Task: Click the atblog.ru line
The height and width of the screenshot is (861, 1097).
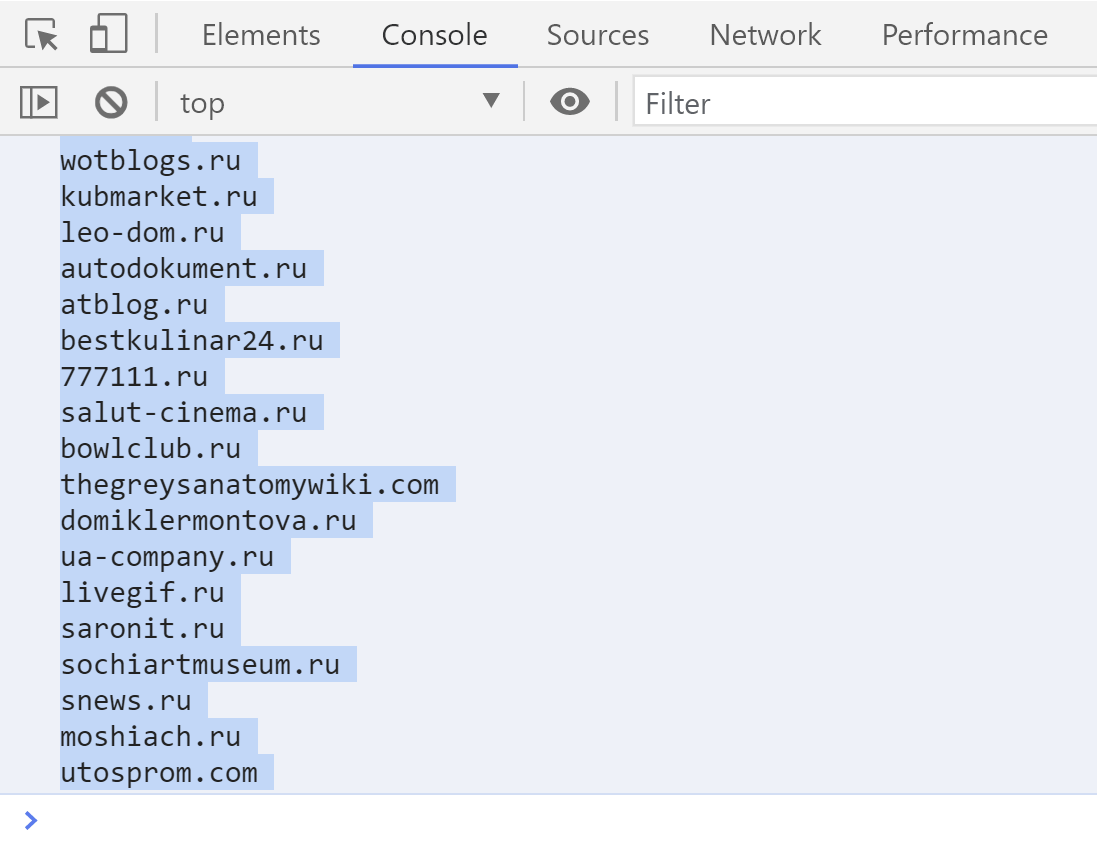Action: 134,305
